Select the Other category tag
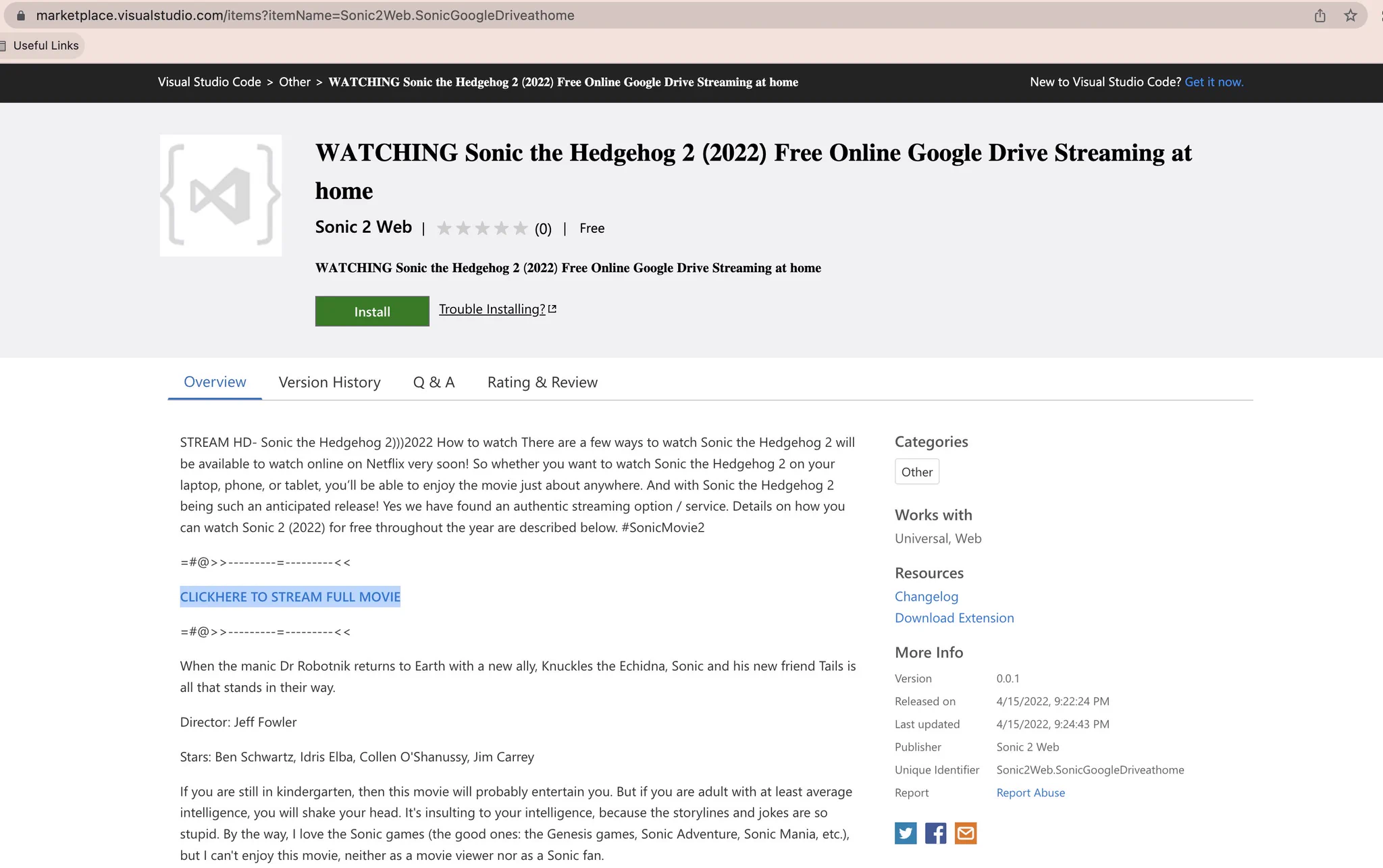Screen dimensions: 1383x868 point(916,472)
